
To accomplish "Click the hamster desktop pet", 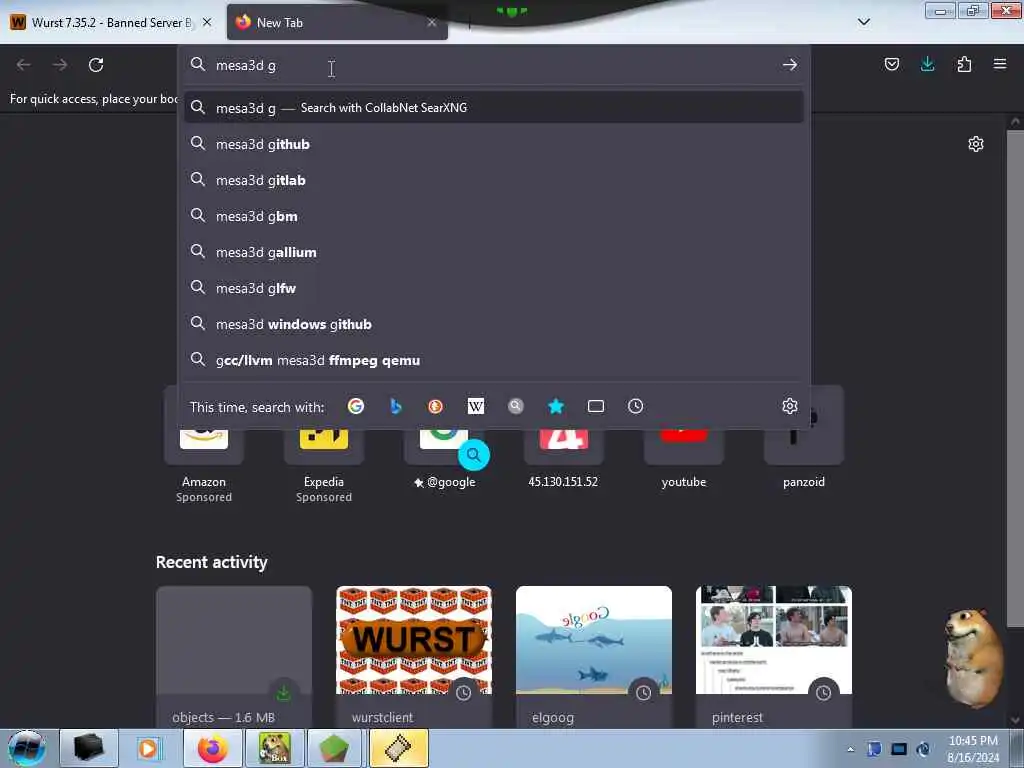I will [974, 656].
